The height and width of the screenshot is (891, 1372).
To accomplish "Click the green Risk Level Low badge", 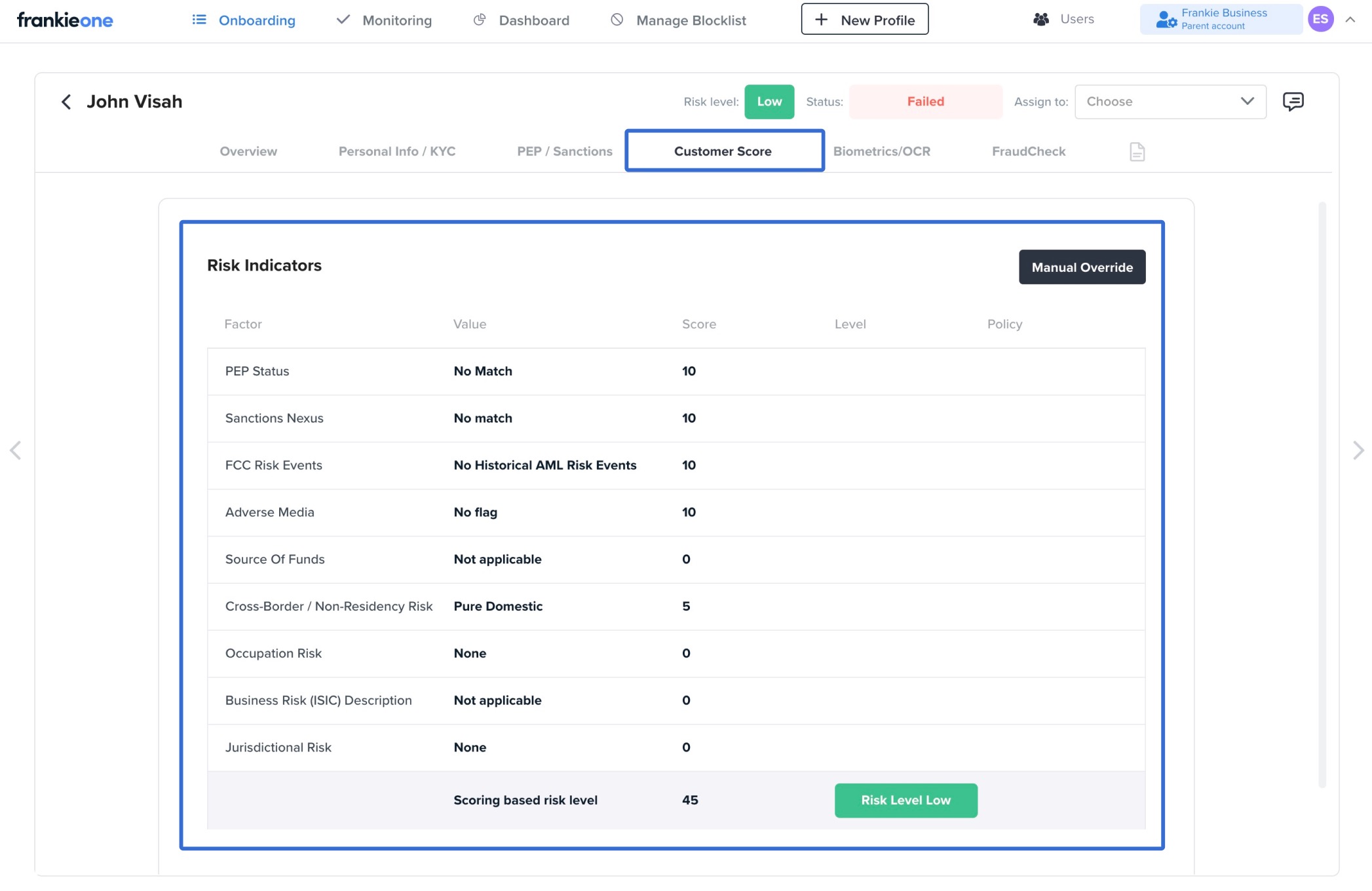I will (x=905, y=800).
